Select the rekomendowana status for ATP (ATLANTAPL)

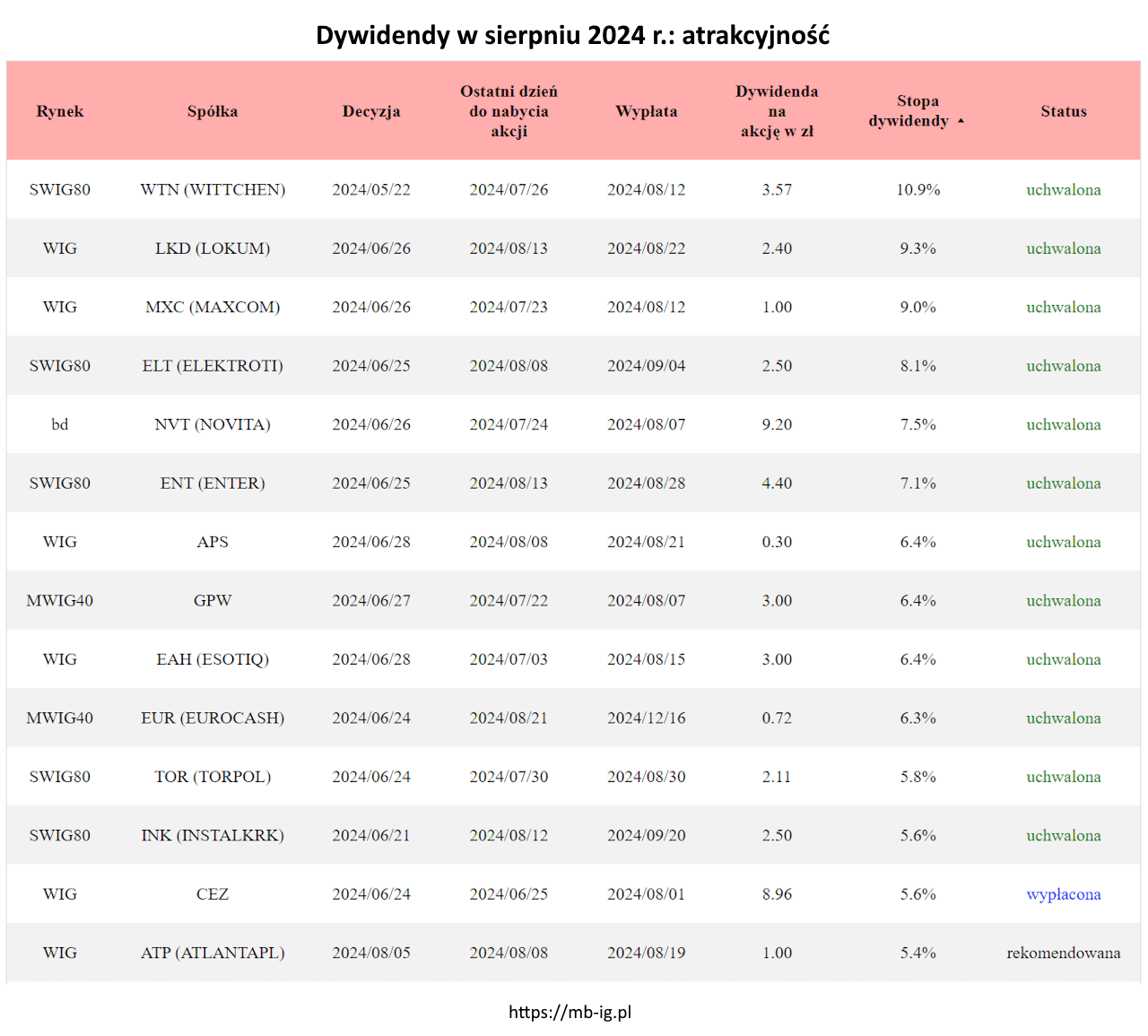[x=1063, y=953]
